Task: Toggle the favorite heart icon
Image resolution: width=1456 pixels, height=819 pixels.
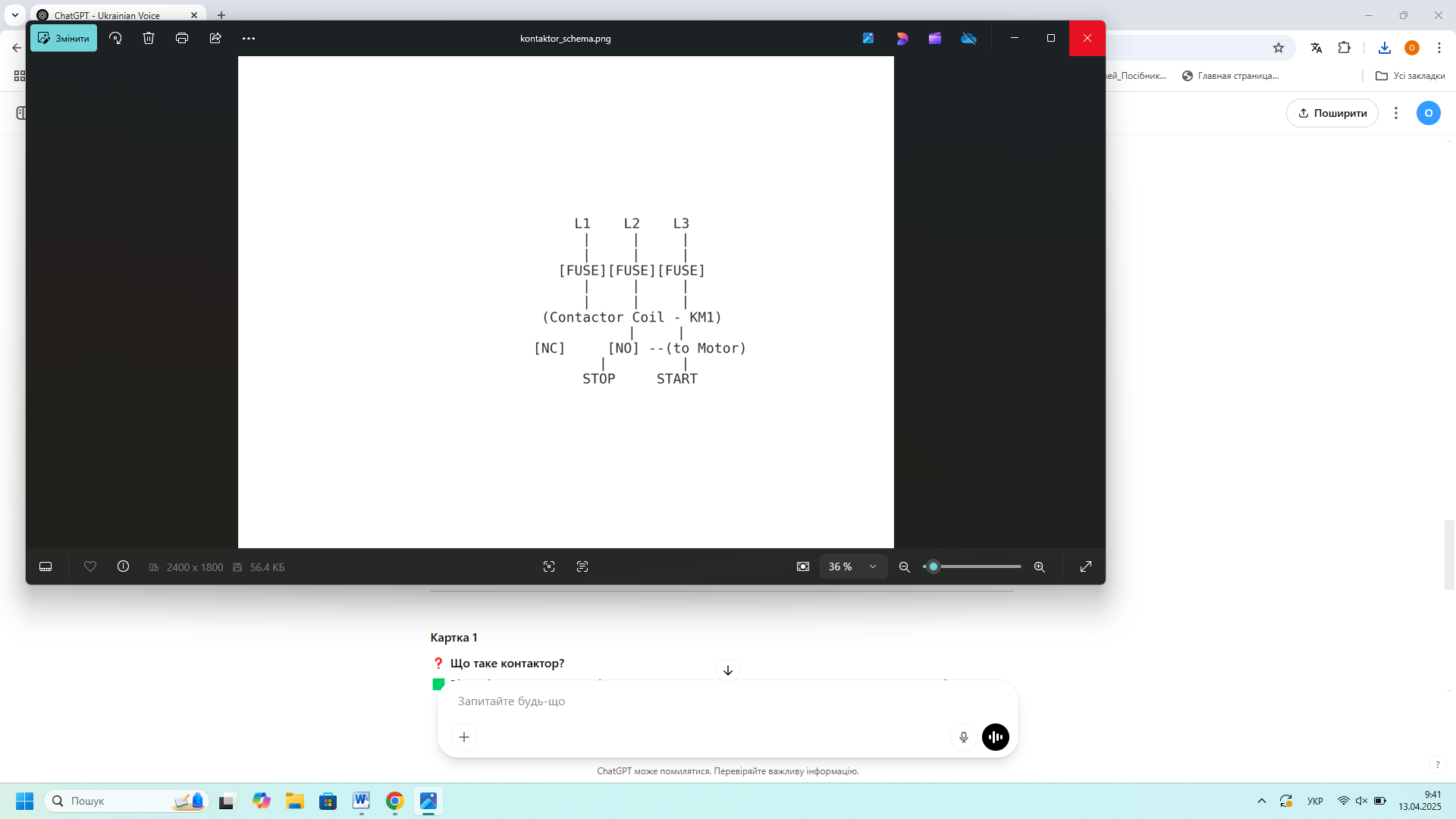Action: tap(90, 566)
